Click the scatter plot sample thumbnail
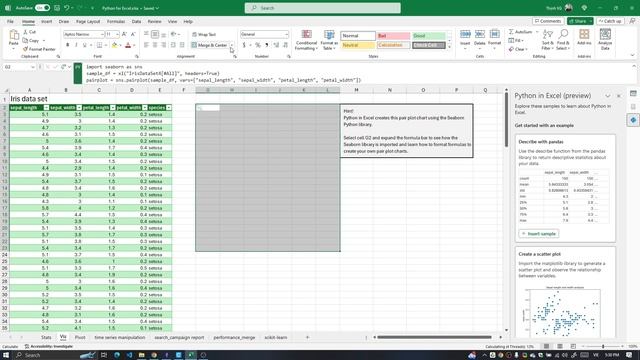Image resolution: width=640 pixels, height=360 pixels. [x=563, y=312]
